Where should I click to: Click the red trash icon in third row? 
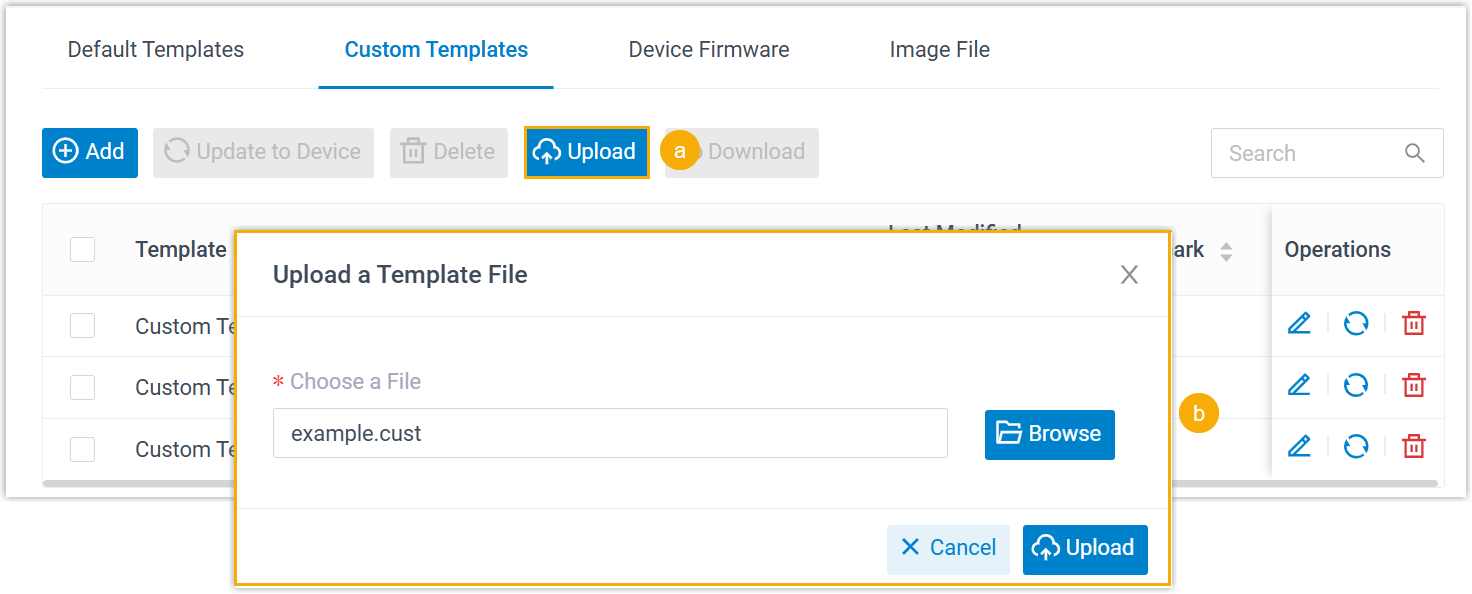coord(1414,446)
